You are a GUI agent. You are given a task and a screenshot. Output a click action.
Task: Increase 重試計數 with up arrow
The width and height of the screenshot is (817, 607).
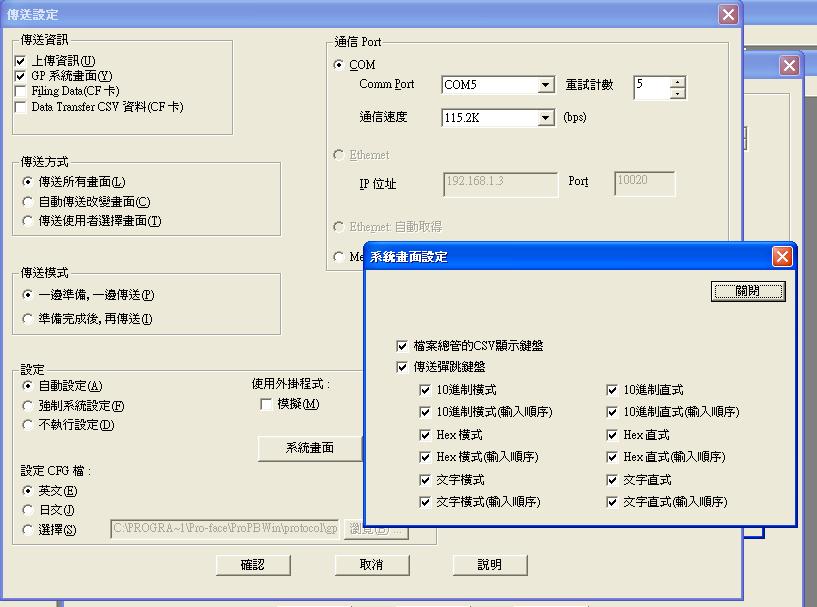[678, 81]
